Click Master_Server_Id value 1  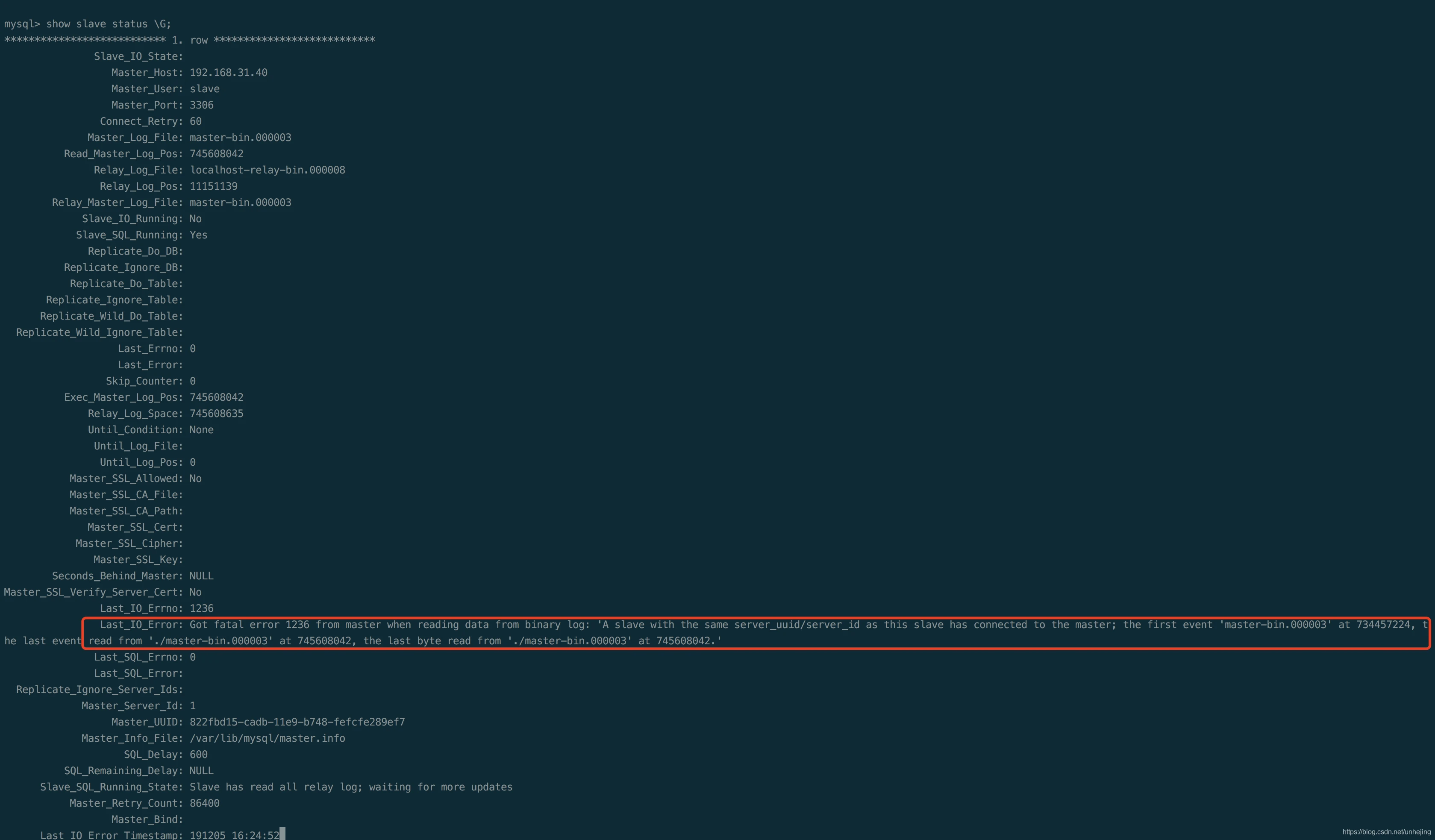[192, 705]
